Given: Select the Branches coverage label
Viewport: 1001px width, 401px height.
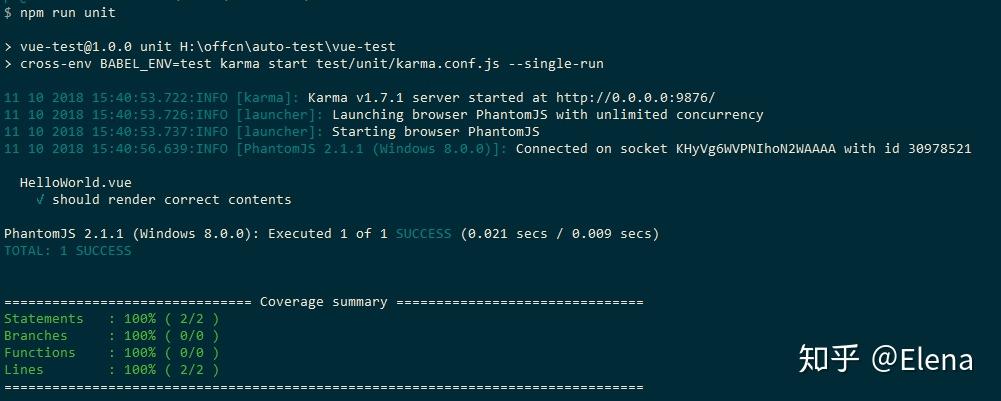Looking at the screenshot, I should (x=36, y=336).
